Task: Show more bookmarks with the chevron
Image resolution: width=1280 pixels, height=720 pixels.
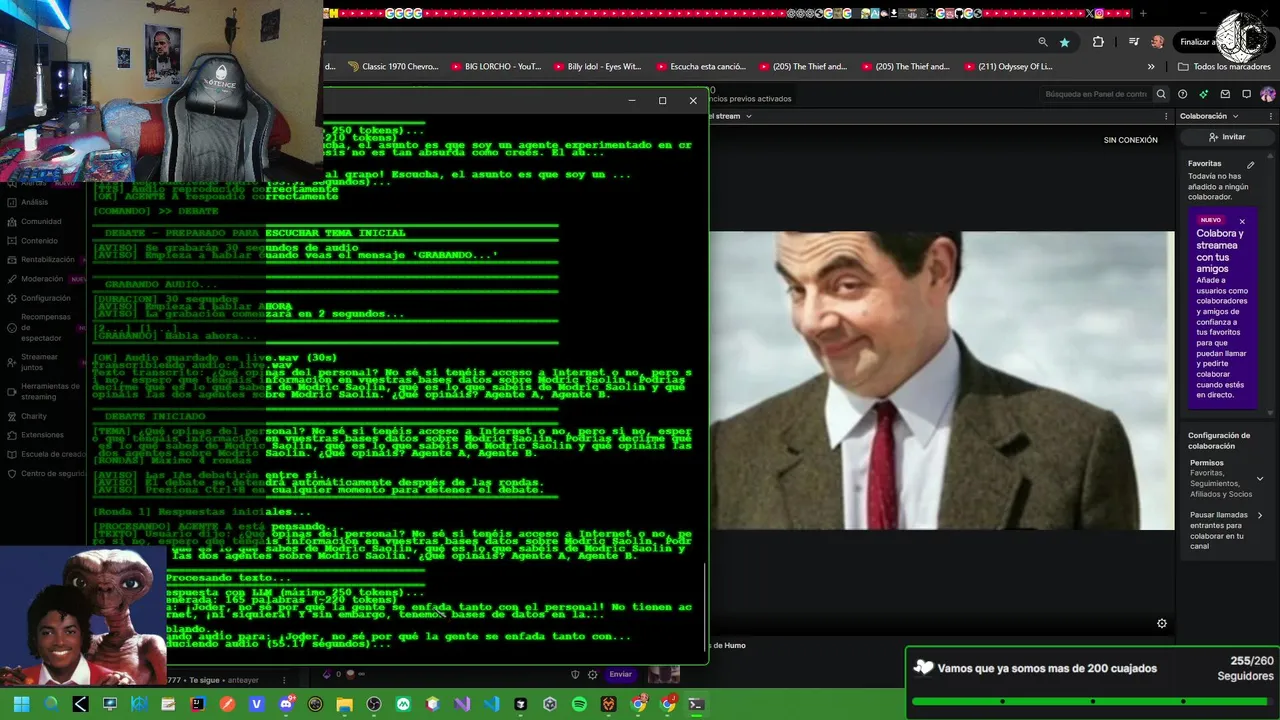Action: (1151, 67)
